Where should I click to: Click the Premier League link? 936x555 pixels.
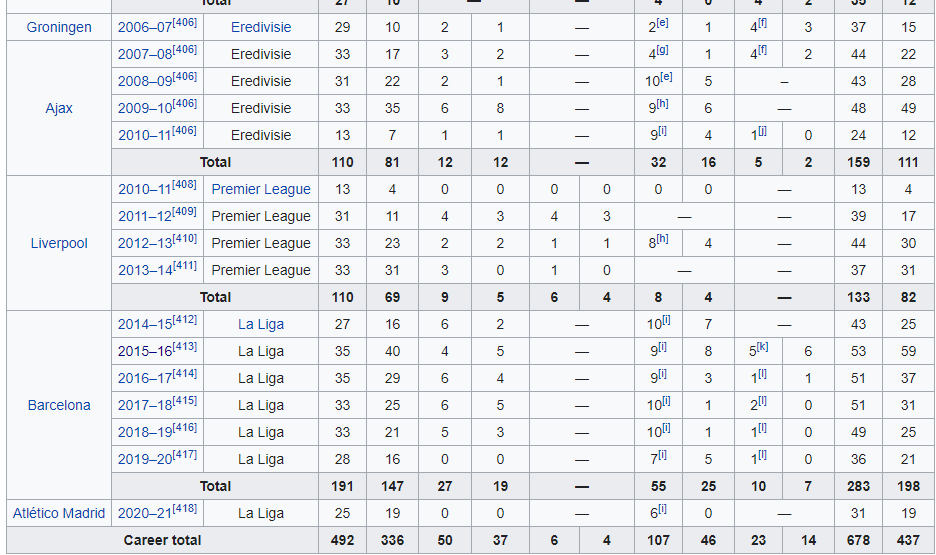pos(261,189)
